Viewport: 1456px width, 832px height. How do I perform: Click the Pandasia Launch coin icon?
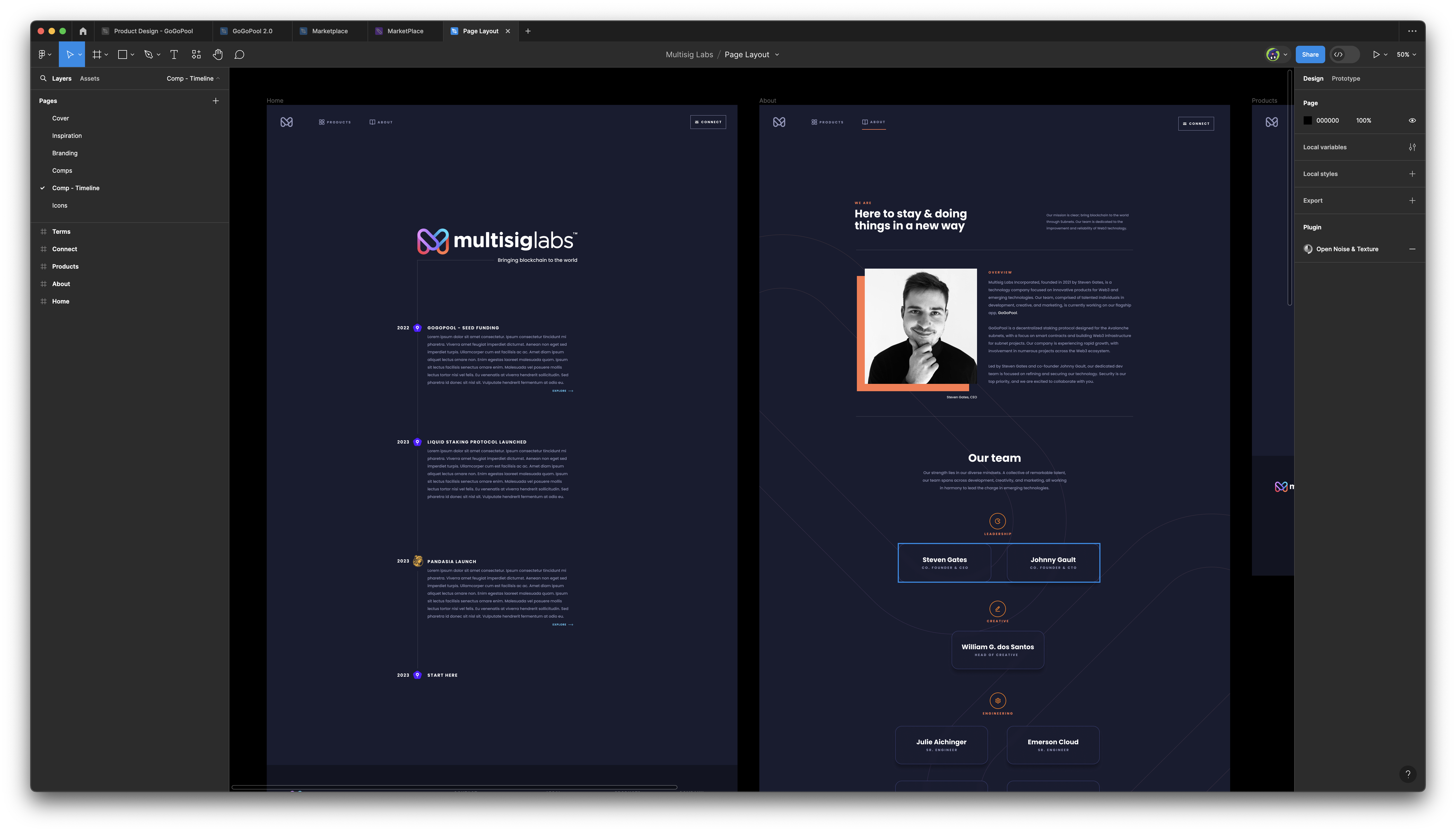pyautogui.click(x=418, y=561)
